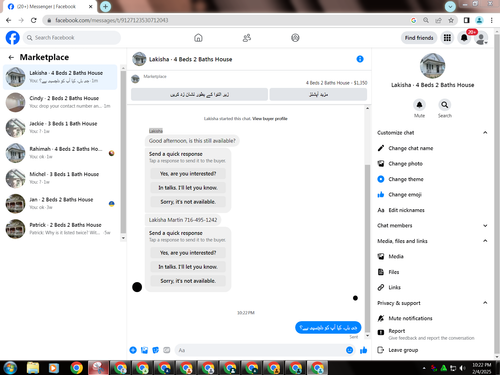The width and height of the screenshot is (500, 375).
Task: Reload the page in Chrome
Action: point(34,20)
